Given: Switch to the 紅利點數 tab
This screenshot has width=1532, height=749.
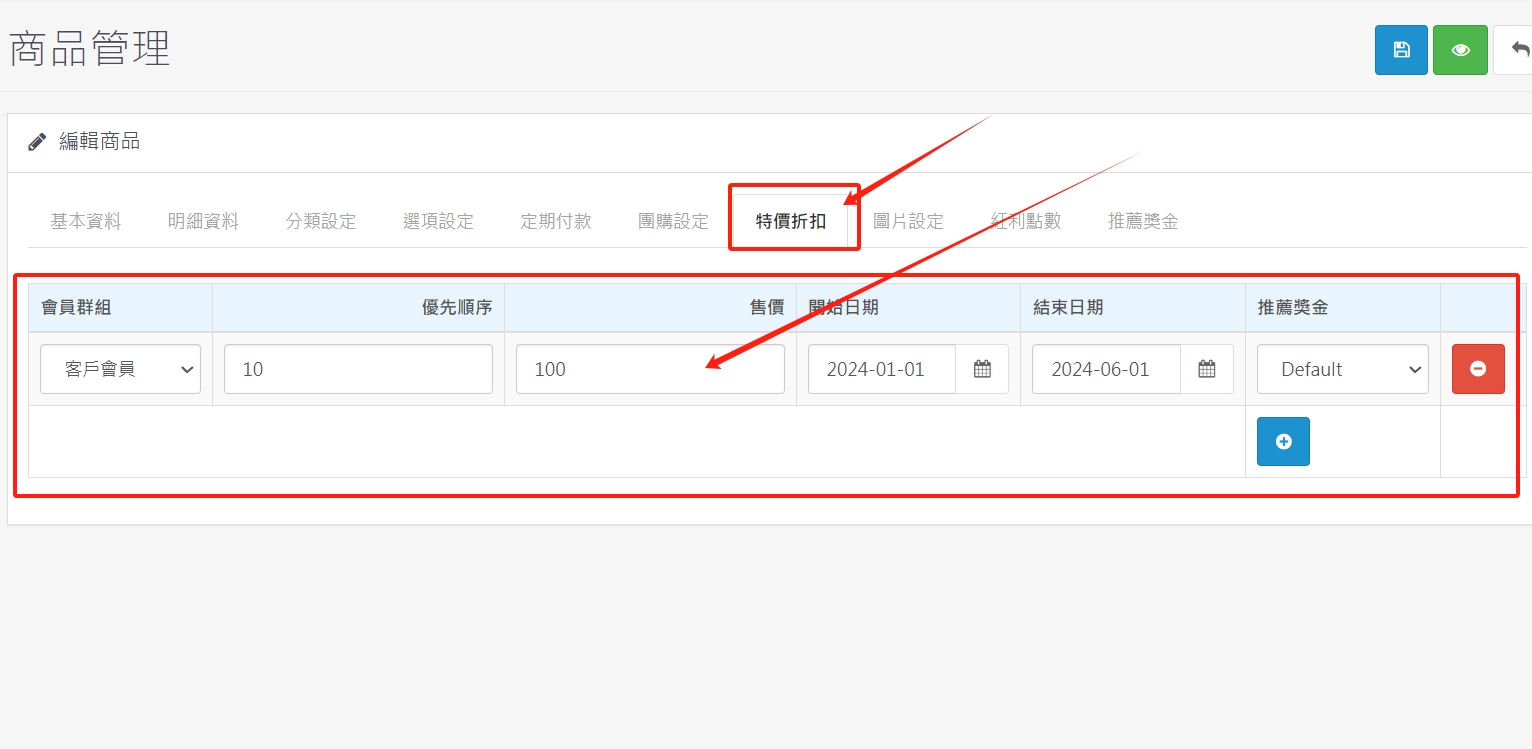Looking at the screenshot, I should click(x=1026, y=221).
